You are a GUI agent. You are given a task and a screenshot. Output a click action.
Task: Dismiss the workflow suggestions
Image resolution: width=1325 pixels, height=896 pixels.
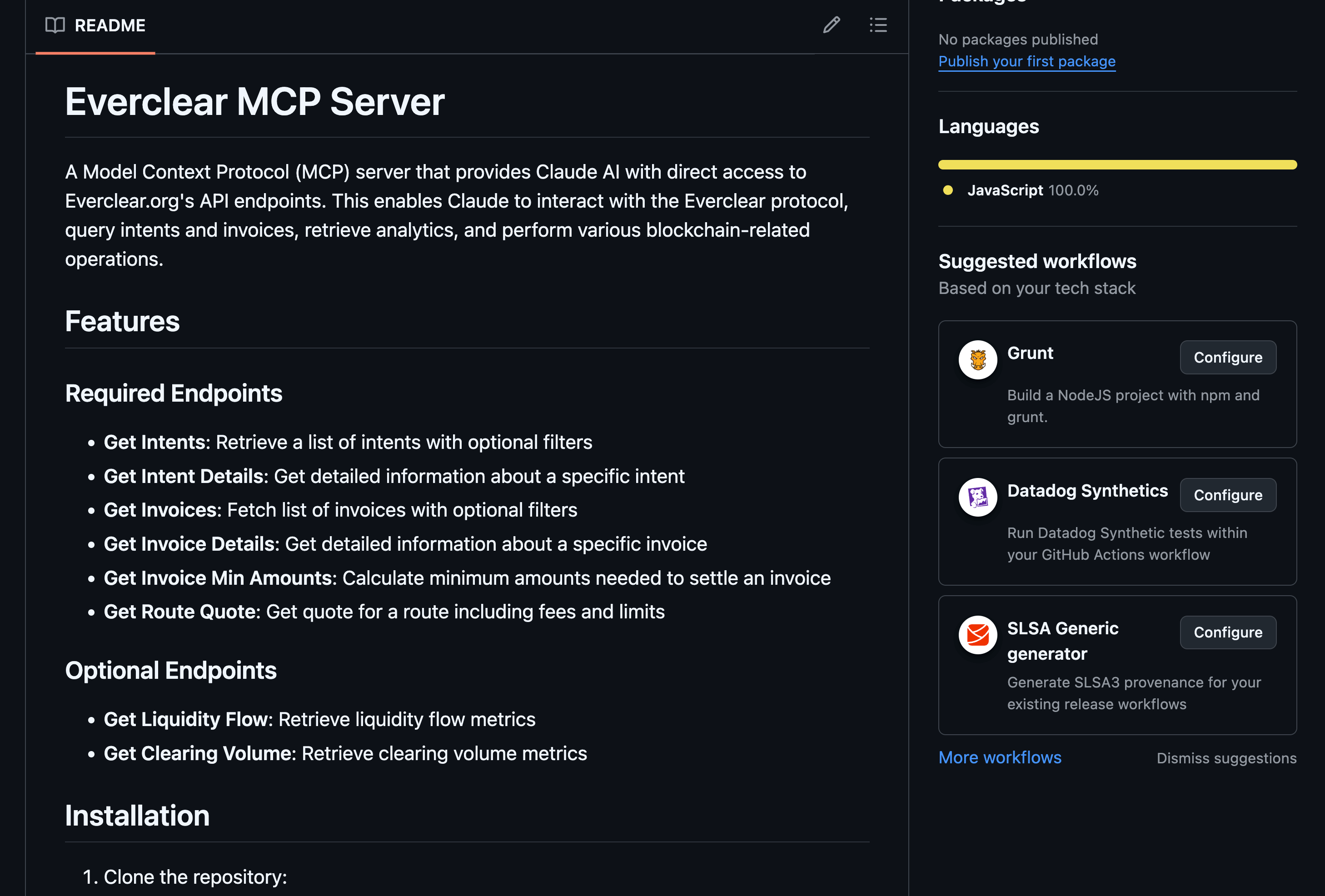tap(1226, 758)
